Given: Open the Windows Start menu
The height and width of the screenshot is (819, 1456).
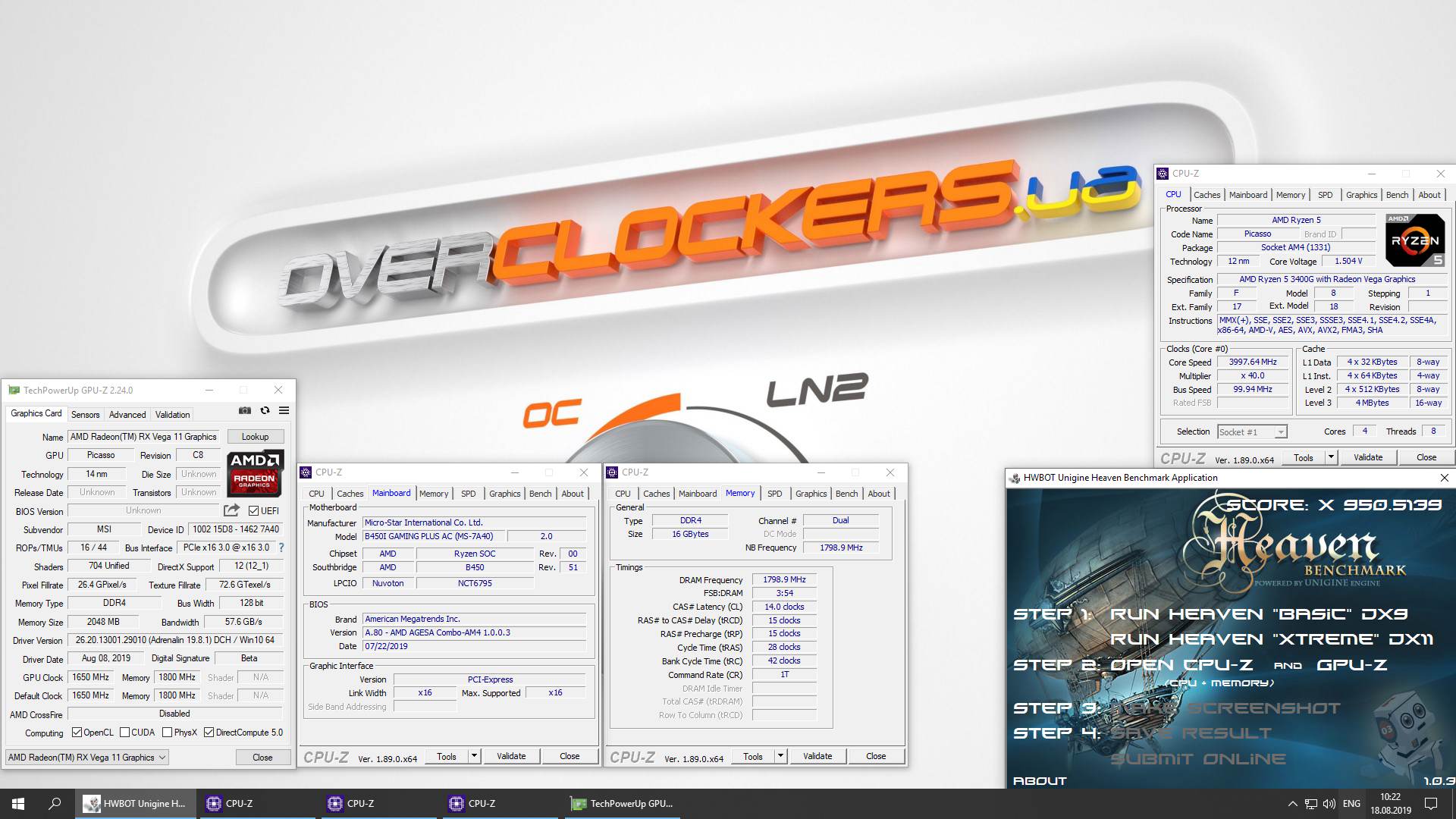Looking at the screenshot, I should pos(18,804).
